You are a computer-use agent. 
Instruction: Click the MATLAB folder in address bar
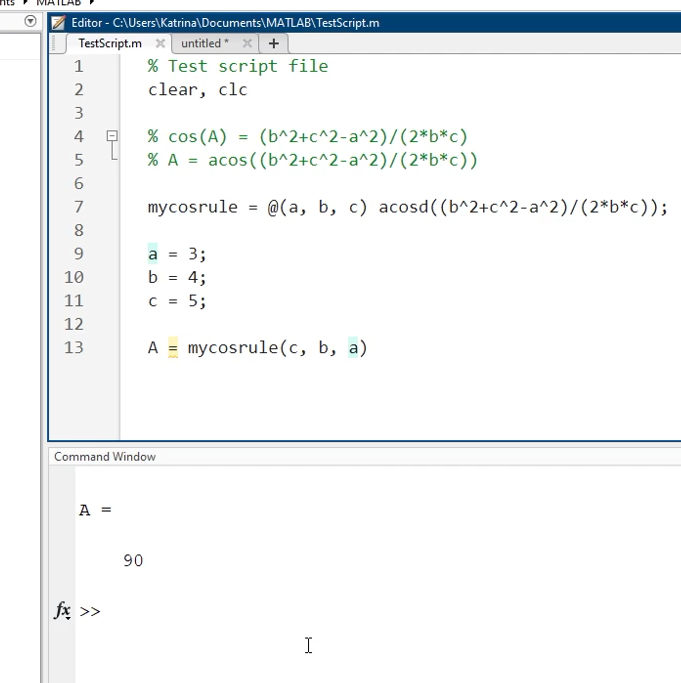[x=58, y=3]
